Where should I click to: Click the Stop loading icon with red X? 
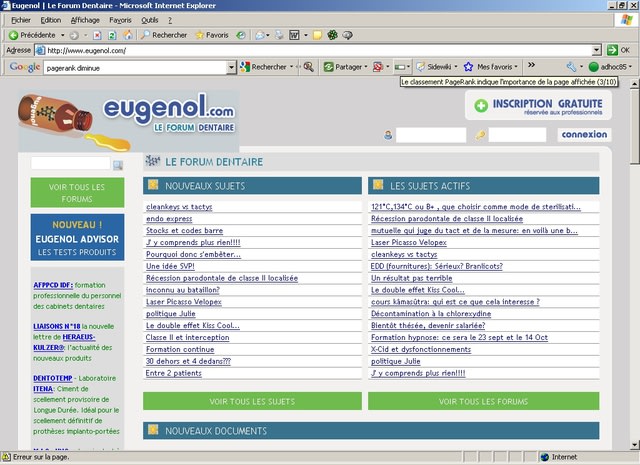(x=97, y=36)
